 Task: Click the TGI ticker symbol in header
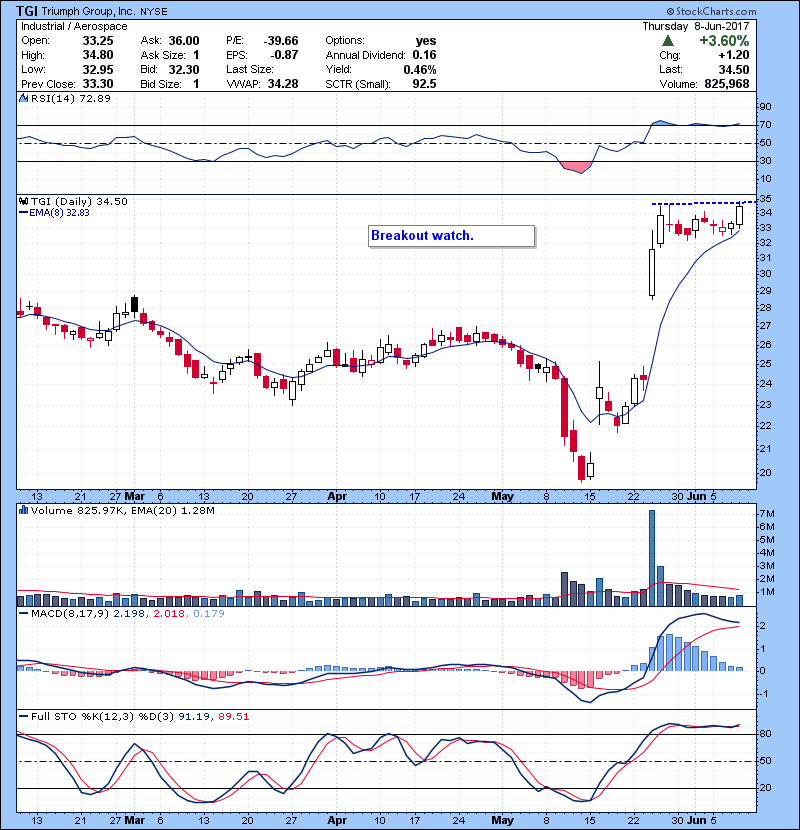pyautogui.click(x=26, y=11)
